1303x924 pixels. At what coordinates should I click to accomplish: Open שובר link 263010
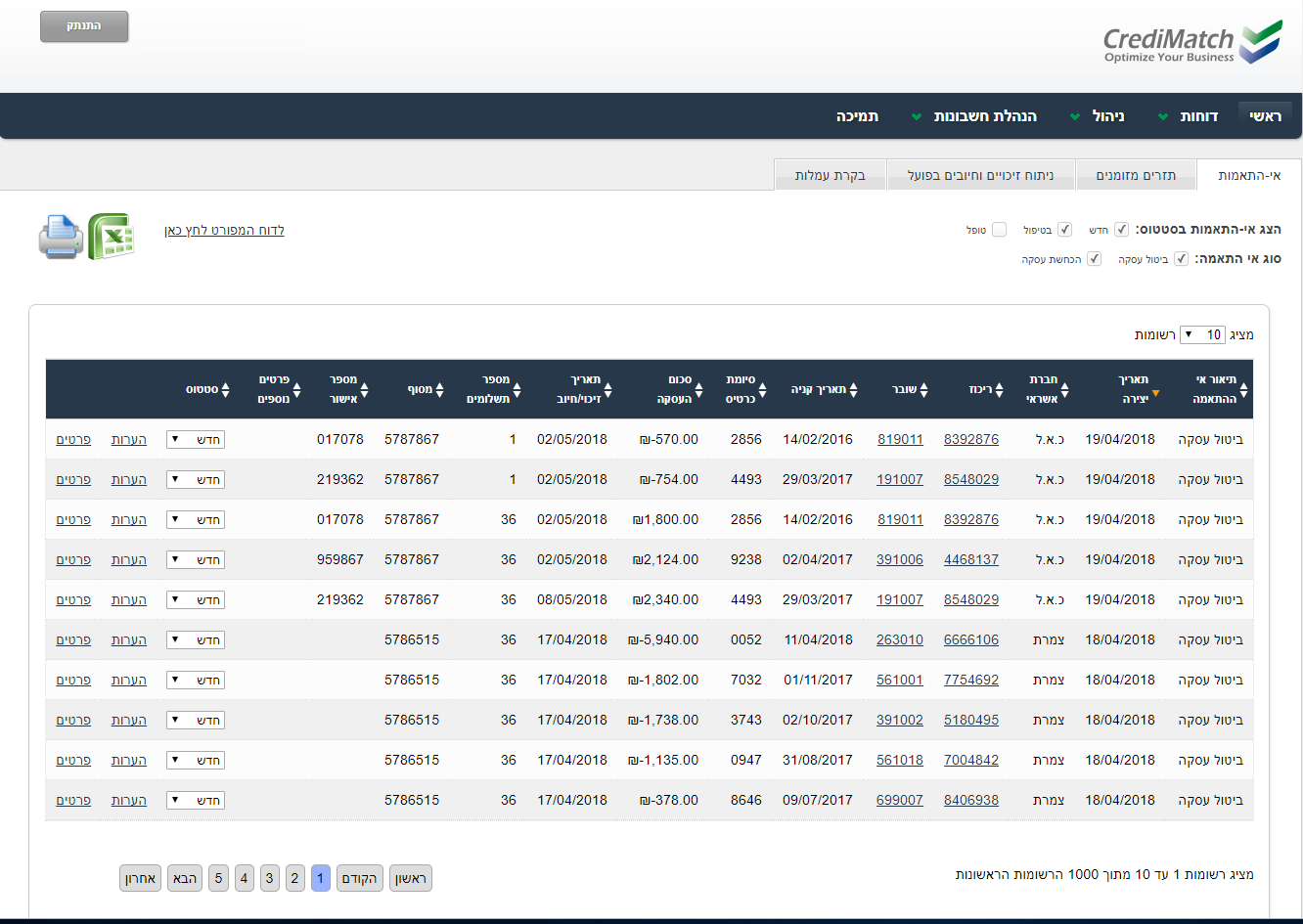pyautogui.click(x=900, y=639)
